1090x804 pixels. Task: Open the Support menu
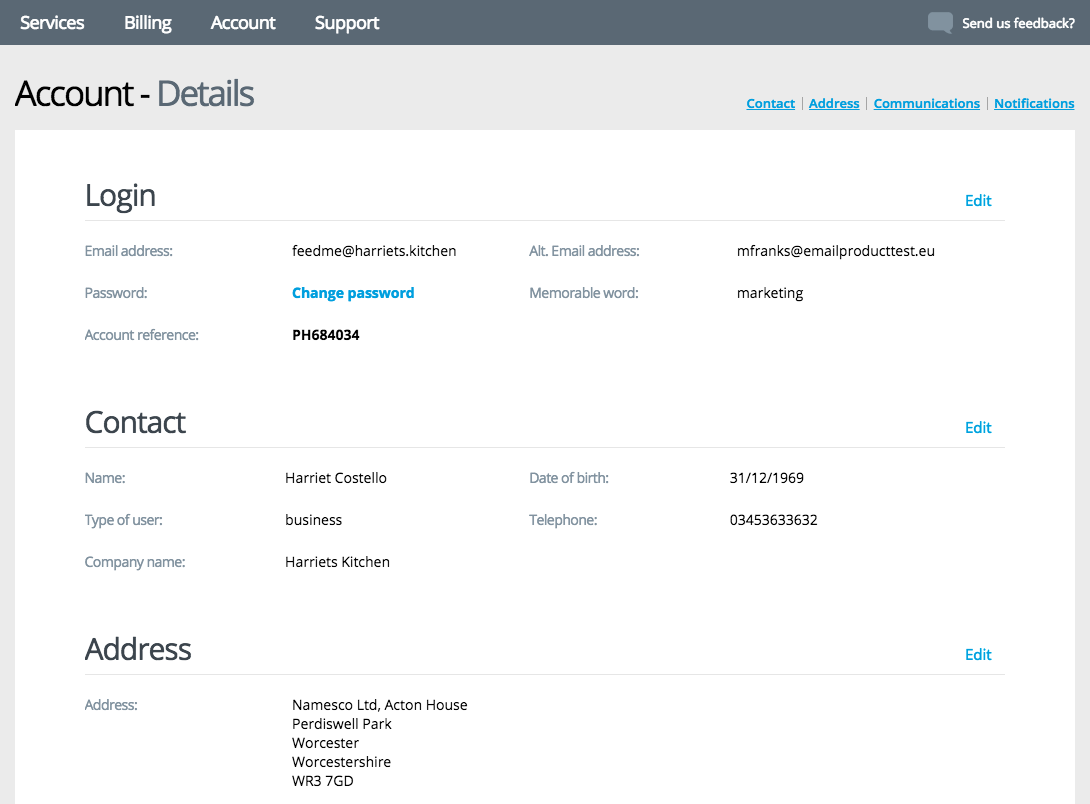tap(347, 23)
